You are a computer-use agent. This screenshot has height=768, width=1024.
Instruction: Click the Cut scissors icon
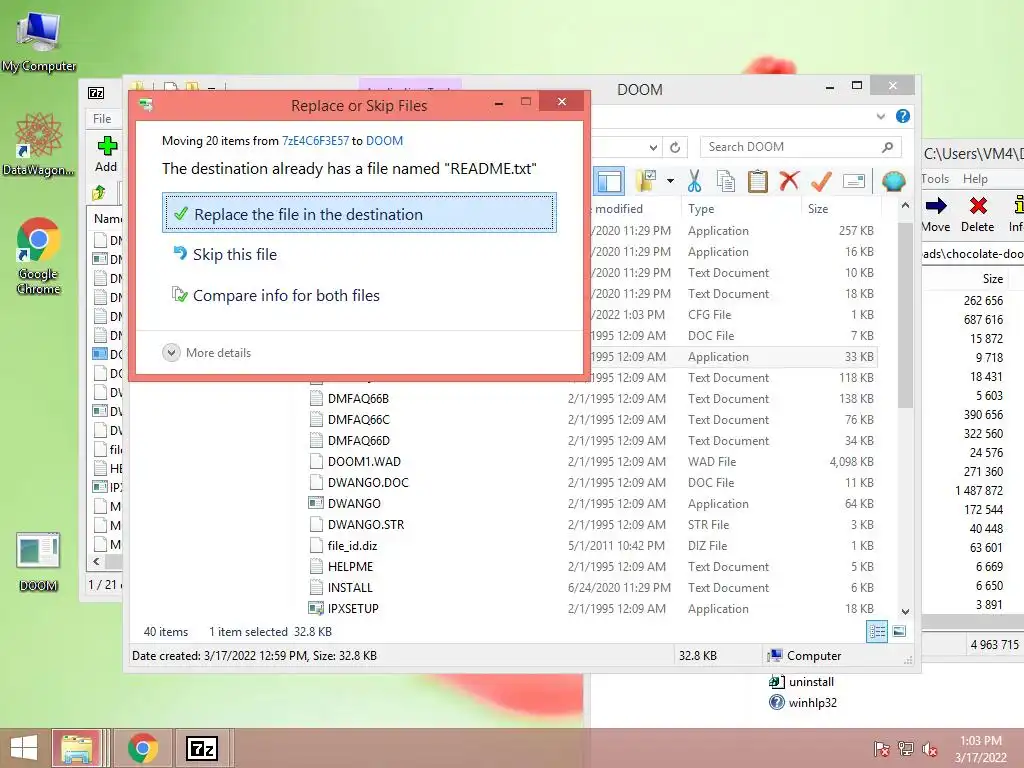tap(694, 181)
